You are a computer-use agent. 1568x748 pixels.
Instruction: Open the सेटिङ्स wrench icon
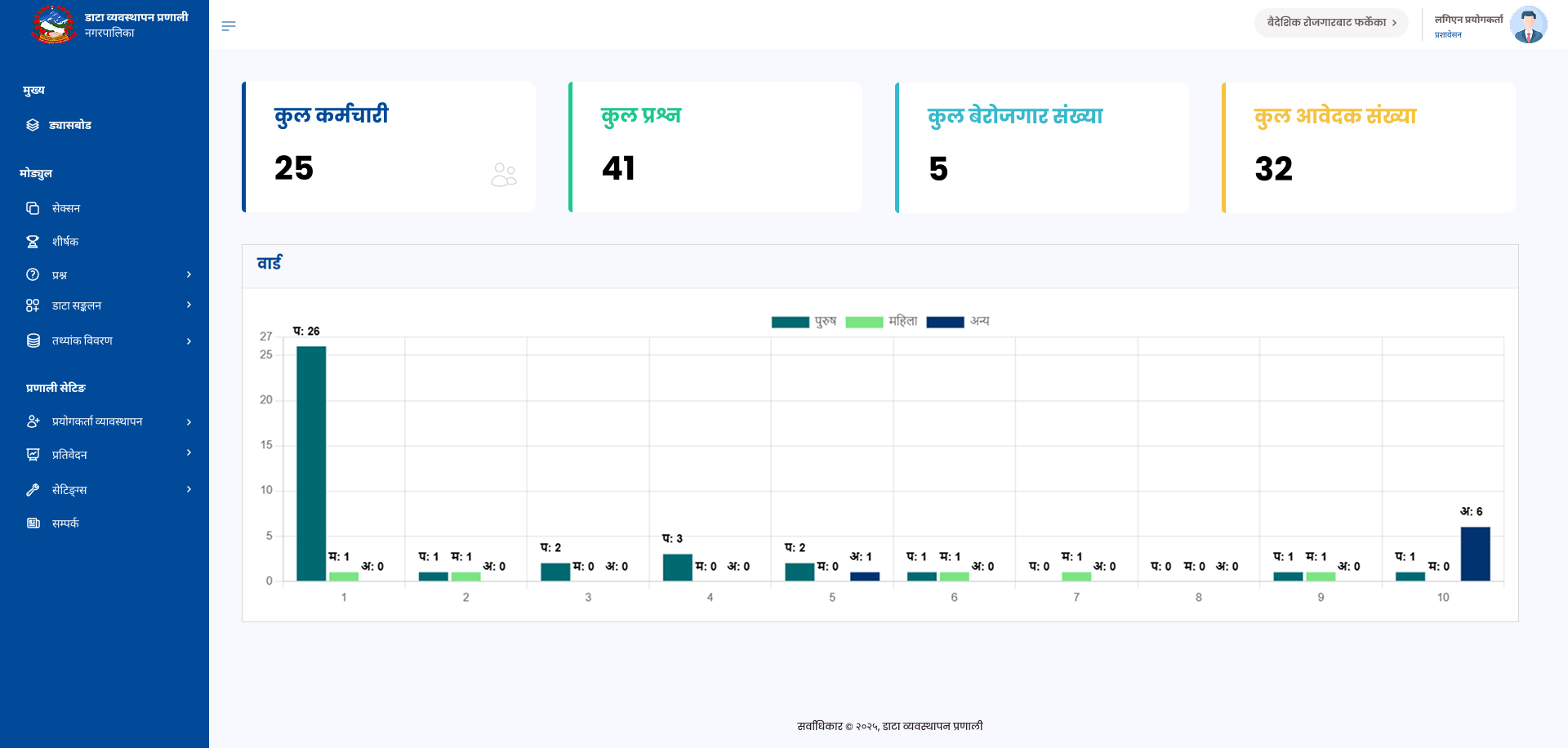[33, 489]
